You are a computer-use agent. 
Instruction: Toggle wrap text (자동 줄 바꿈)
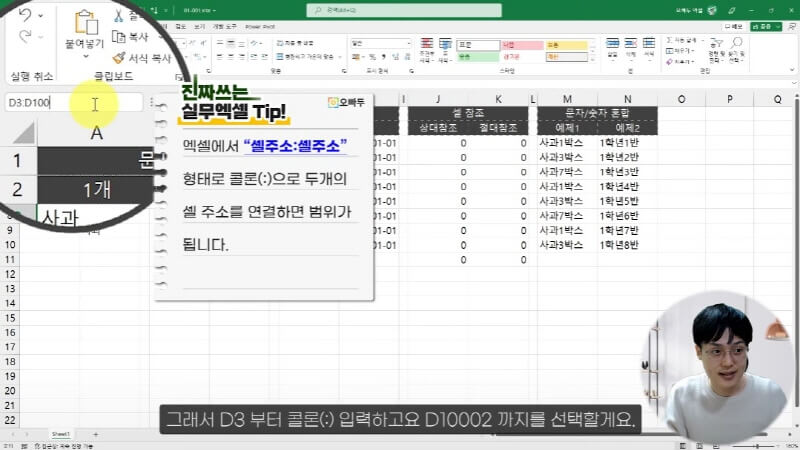click(295, 43)
